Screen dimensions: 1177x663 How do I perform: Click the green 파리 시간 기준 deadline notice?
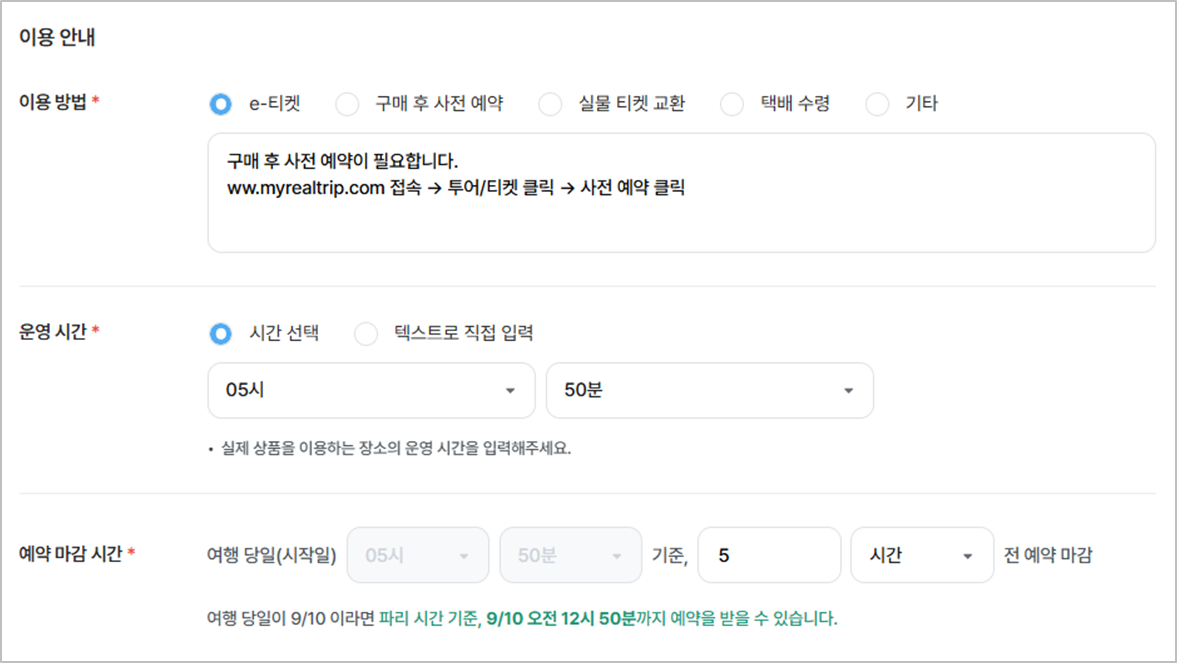pos(608,619)
